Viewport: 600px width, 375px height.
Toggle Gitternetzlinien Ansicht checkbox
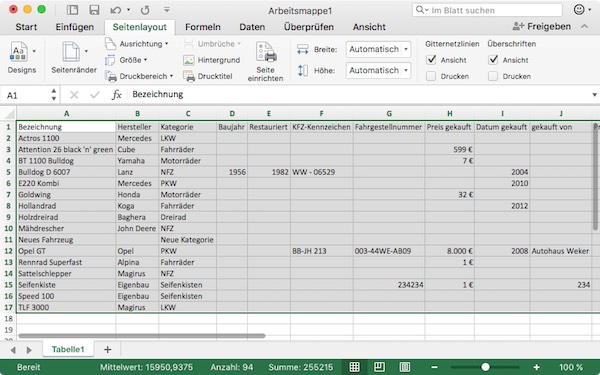431,60
